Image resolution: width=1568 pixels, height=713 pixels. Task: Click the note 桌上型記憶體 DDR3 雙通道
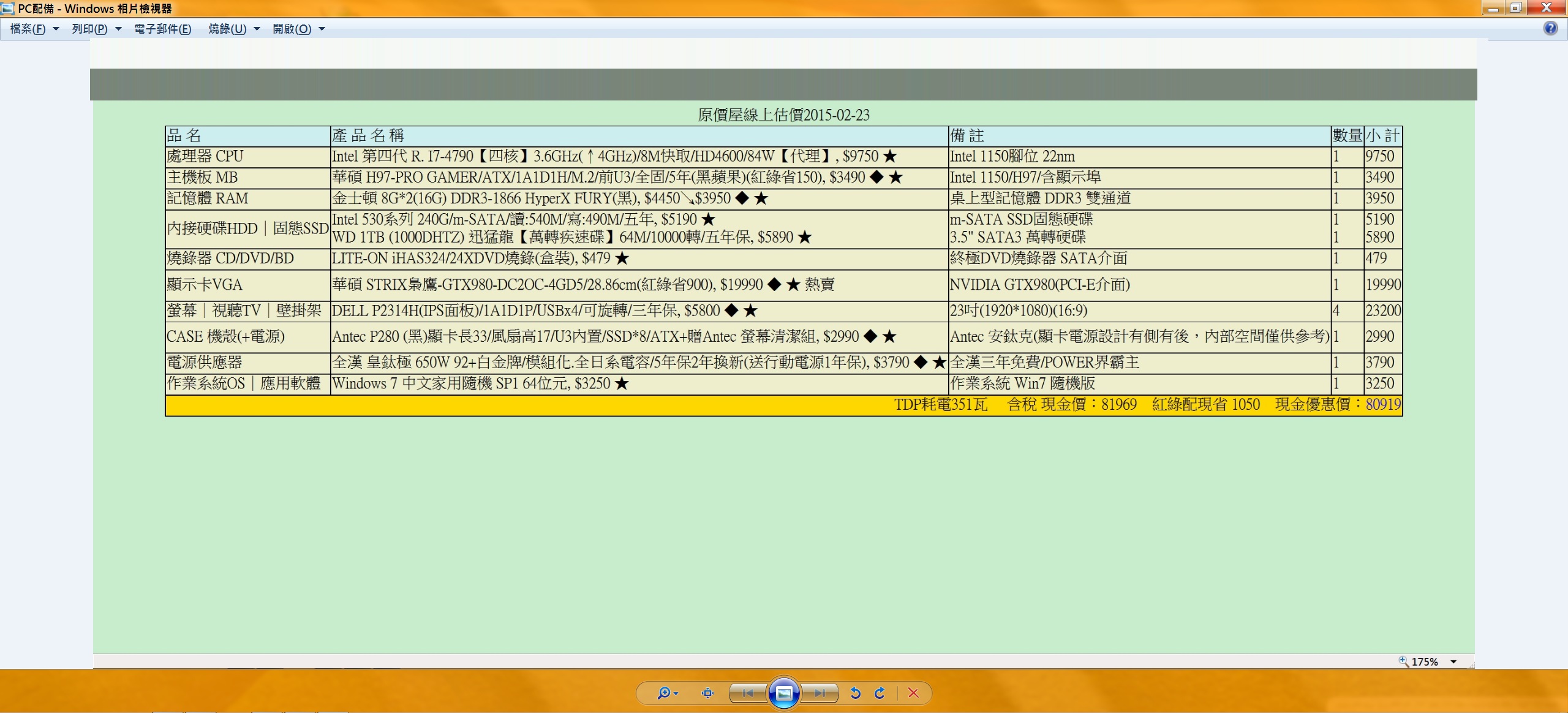[x=1040, y=198]
